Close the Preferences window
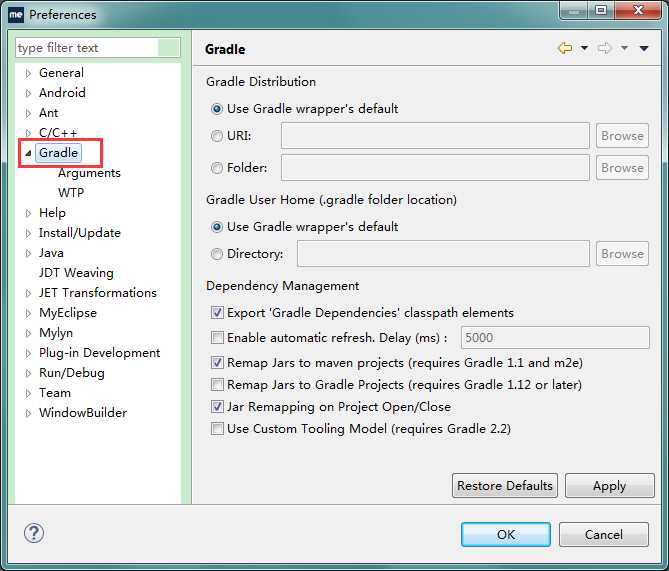 pos(638,10)
